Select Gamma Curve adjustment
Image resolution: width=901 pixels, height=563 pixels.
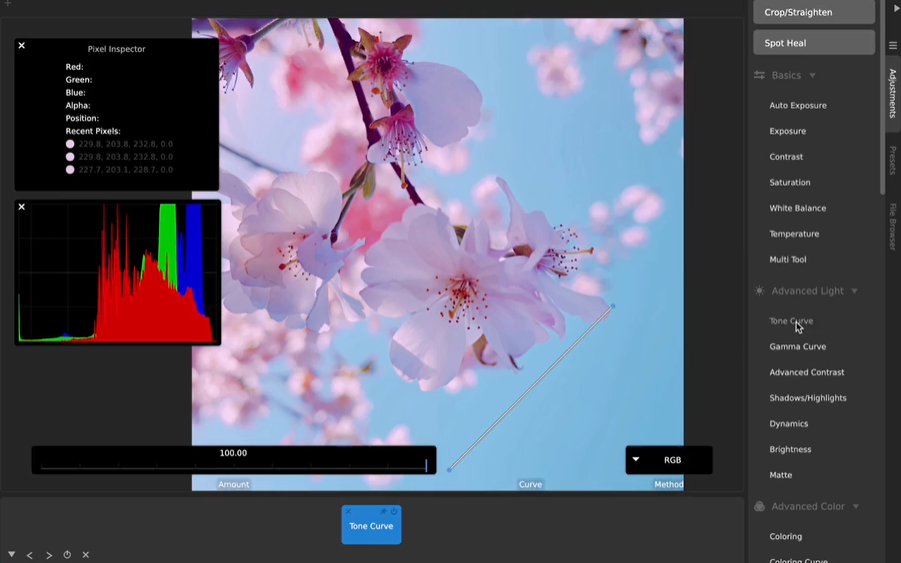click(798, 346)
